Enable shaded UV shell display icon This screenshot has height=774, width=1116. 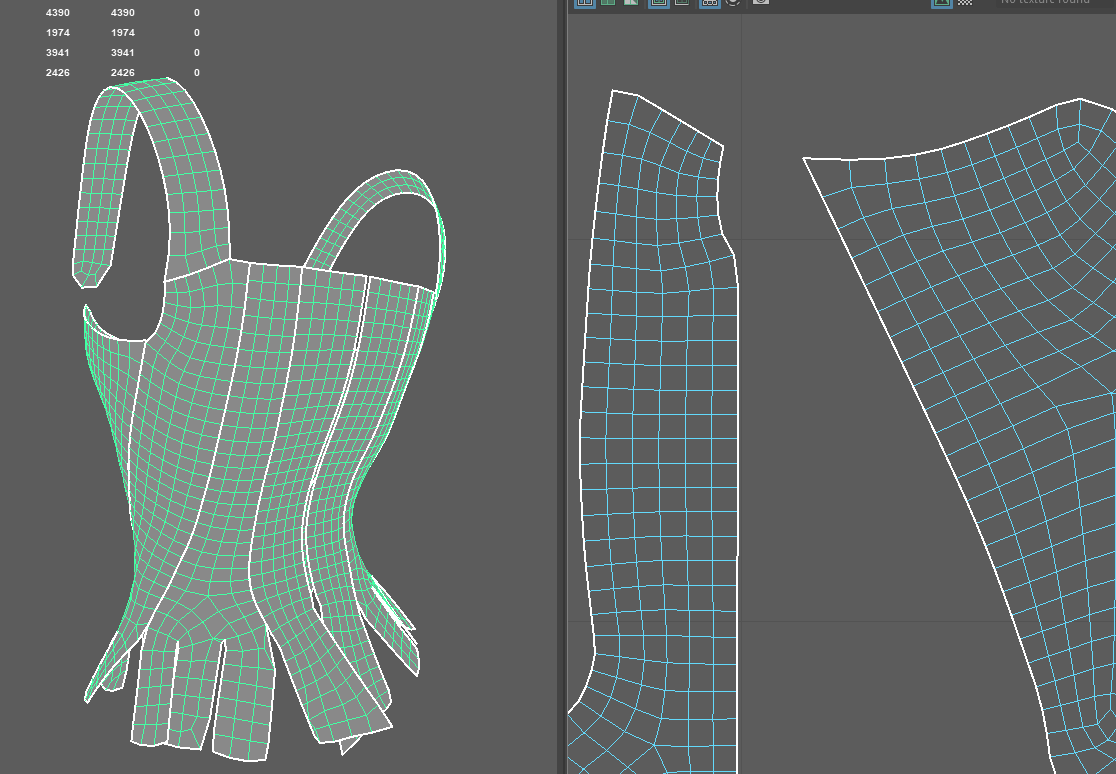pos(608,3)
